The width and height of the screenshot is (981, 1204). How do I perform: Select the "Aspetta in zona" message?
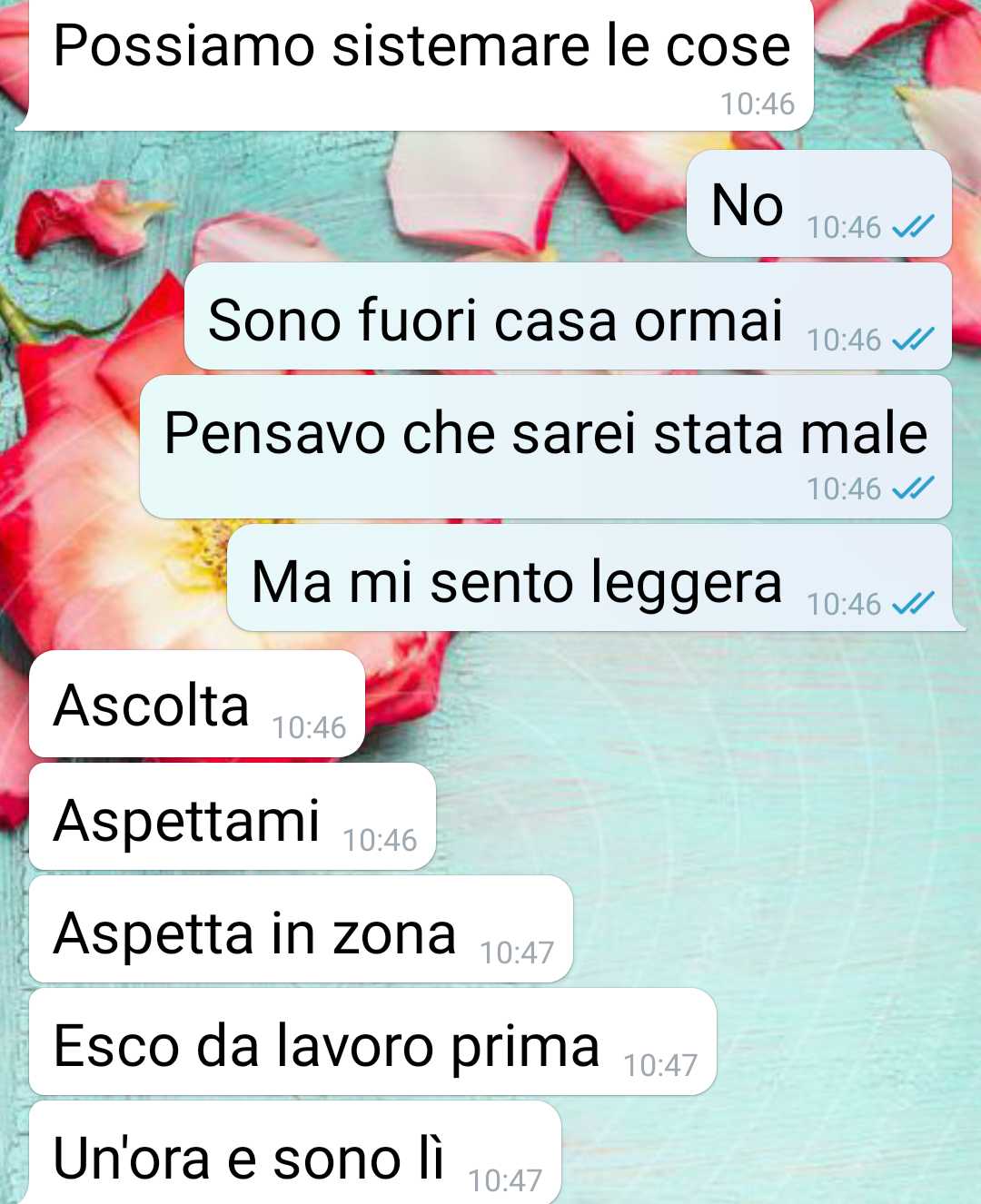pos(301,929)
